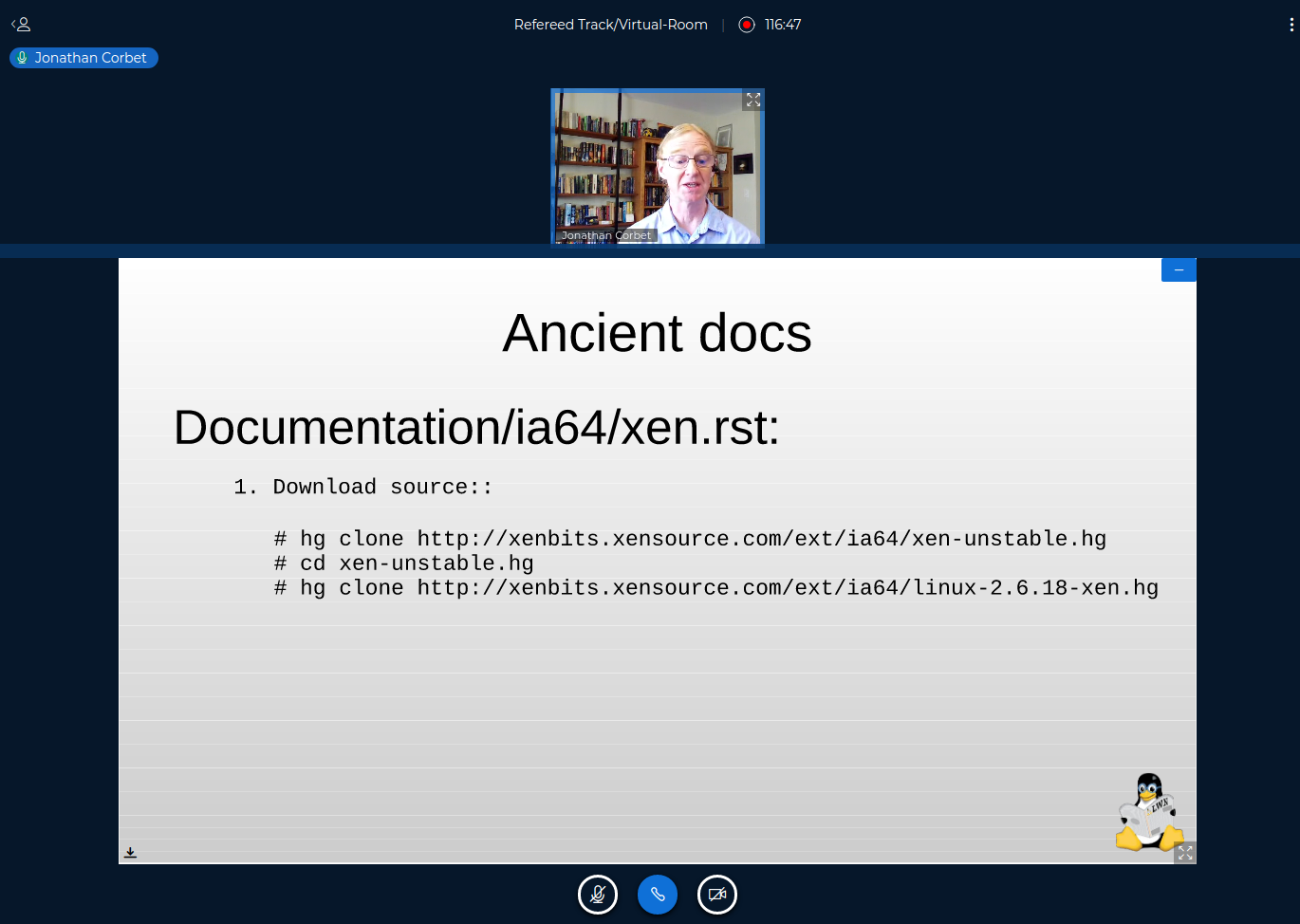Make the webcam video fullscreen
The image size is (1300, 924).
753,100
